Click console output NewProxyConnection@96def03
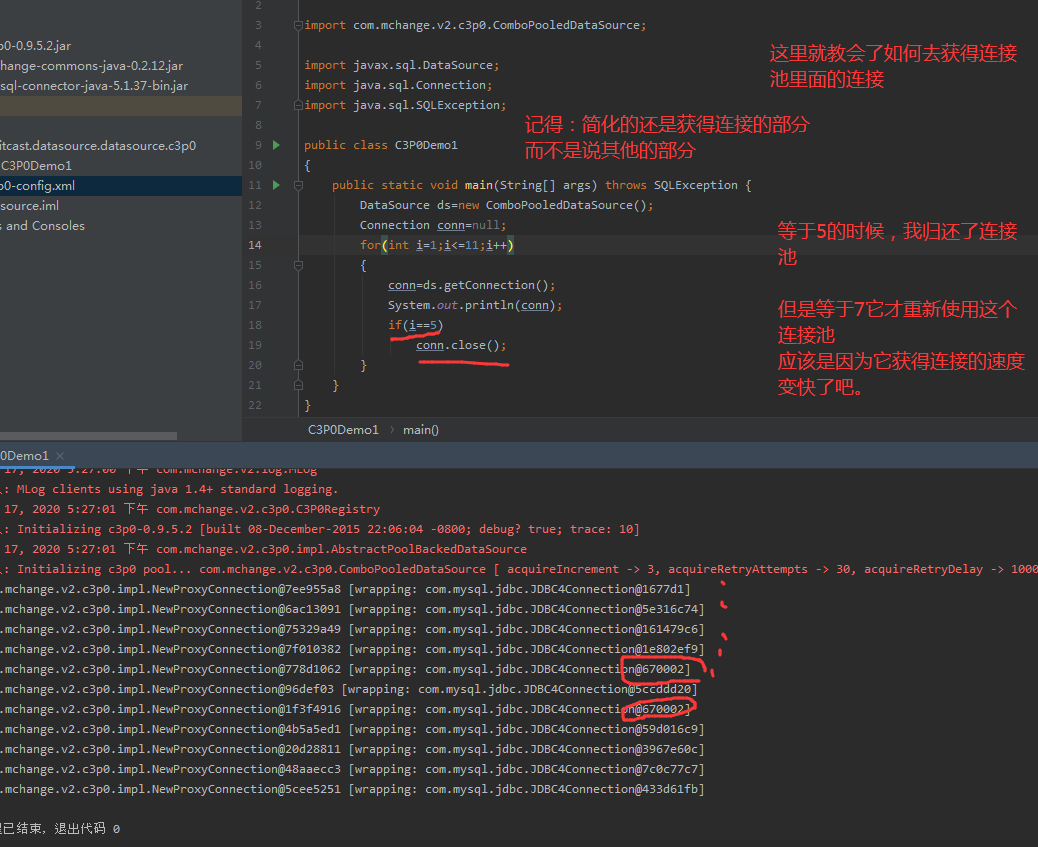This screenshot has width=1038, height=847. [x=349, y=689]
